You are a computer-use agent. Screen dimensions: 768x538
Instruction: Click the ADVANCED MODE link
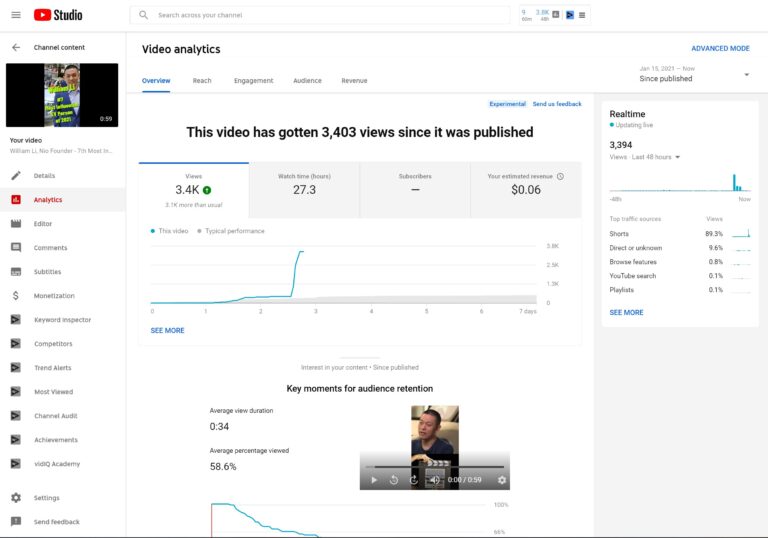[720, 48]
